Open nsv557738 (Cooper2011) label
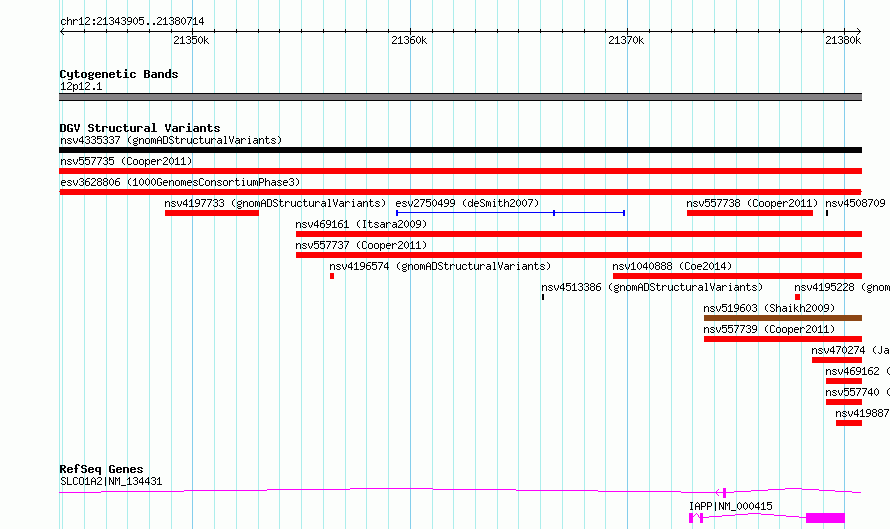The image size is (890, 529). (752, 203)
